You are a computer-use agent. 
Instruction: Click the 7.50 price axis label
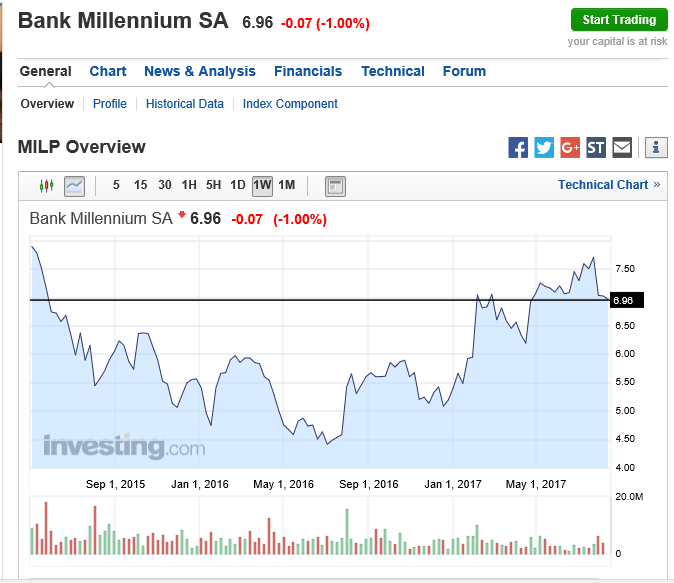click(x=625, y=269)
